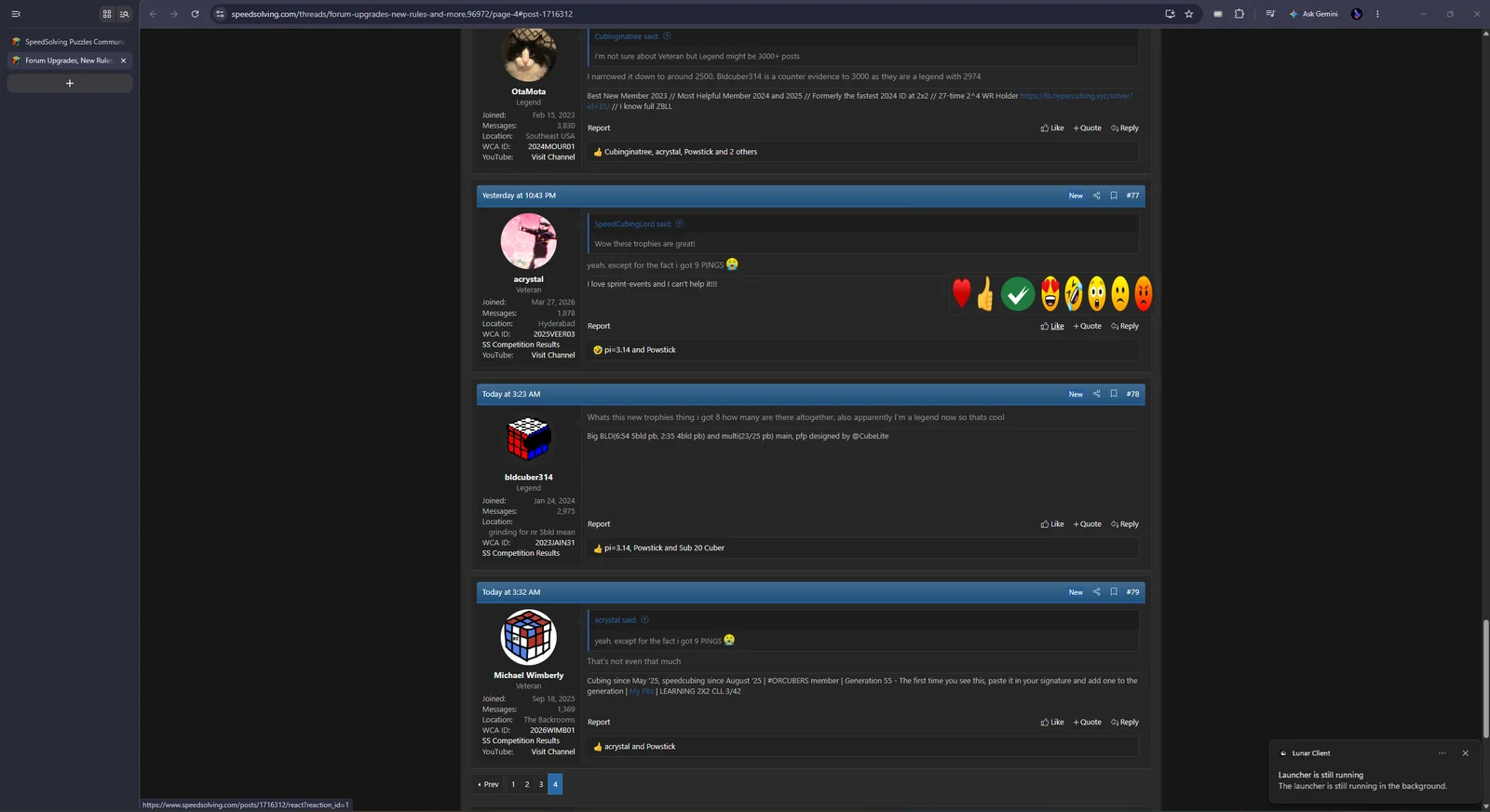
Task: Choose the thumbs-up reaction emoji
Action: [985, 294]
